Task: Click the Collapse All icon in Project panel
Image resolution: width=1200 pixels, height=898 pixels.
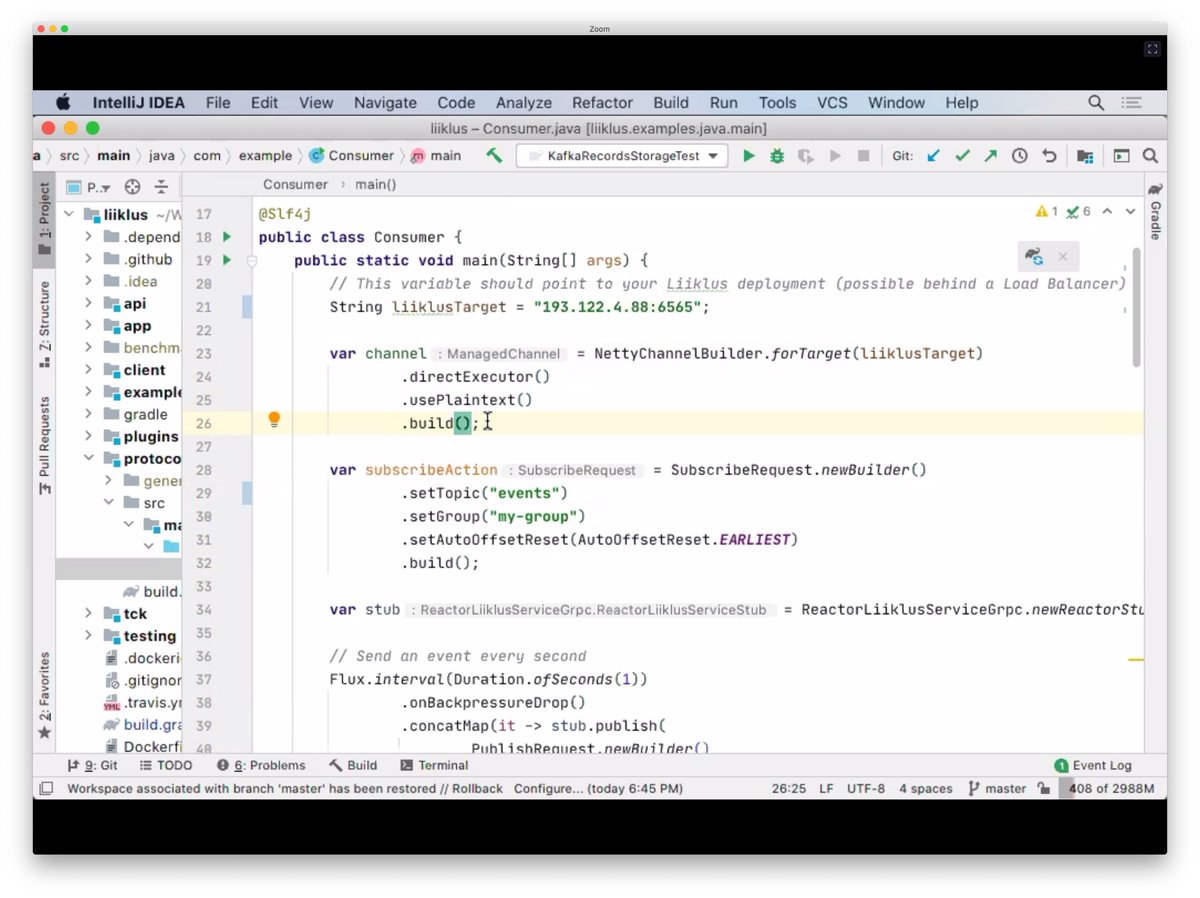Action: point(161,187)
